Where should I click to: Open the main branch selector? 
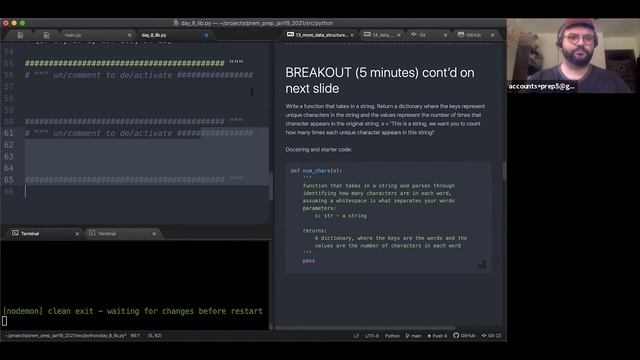click(413, 336)
